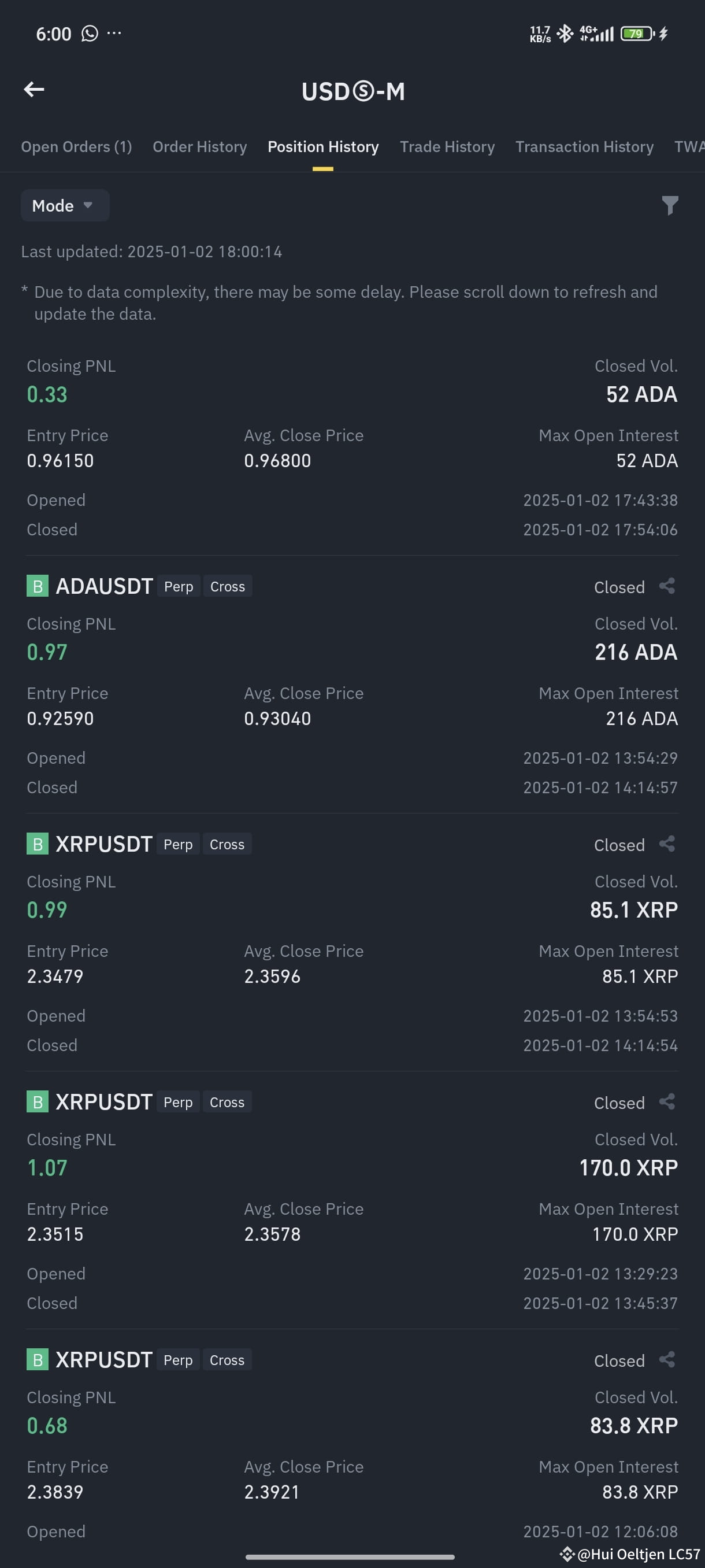Tap the Perp tag on first XRPUSDT
Viewport: 705px width, 1568px height.
pos(178,845)
